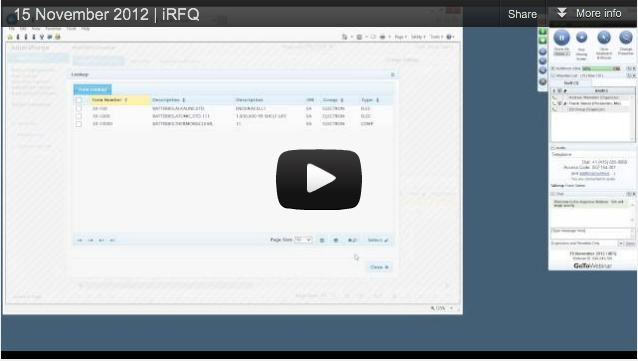Collapse the Chat pane

[553, 194]
